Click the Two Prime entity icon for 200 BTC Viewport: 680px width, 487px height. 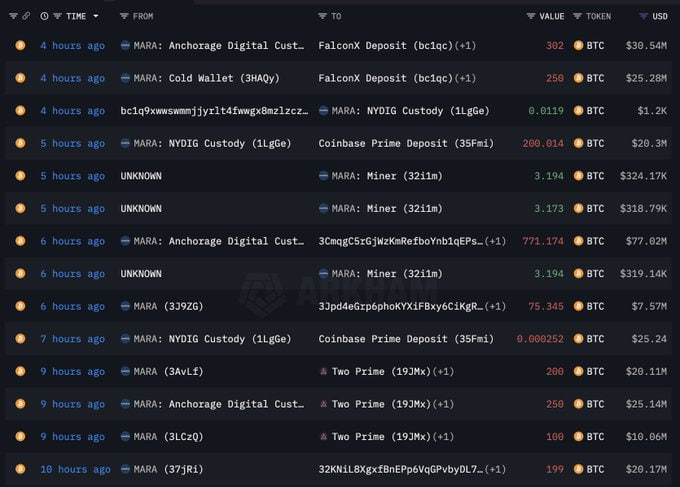pyautogui.click(x=323, y=372)
